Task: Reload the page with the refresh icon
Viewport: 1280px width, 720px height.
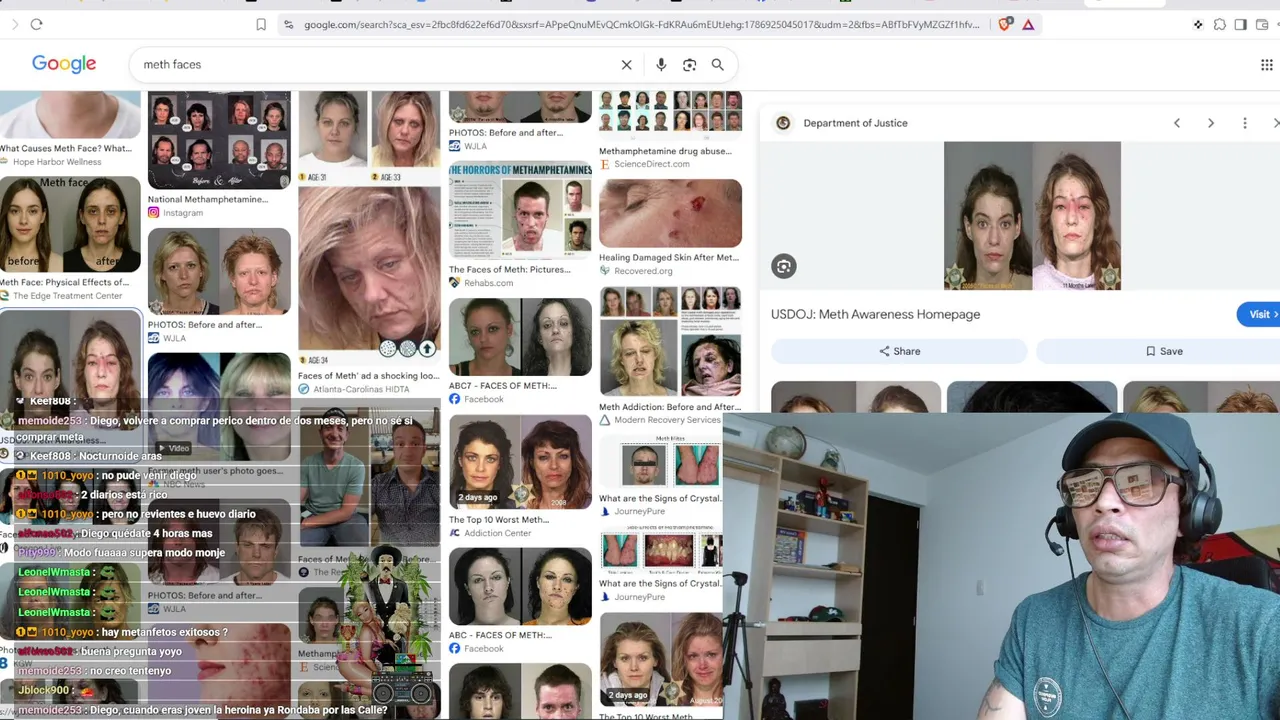Action: click(x=36, y=24)
